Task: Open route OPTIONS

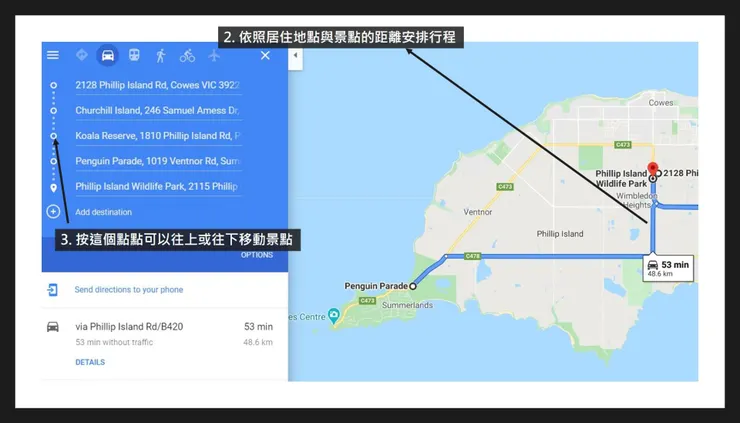Action: pos(257,255)
